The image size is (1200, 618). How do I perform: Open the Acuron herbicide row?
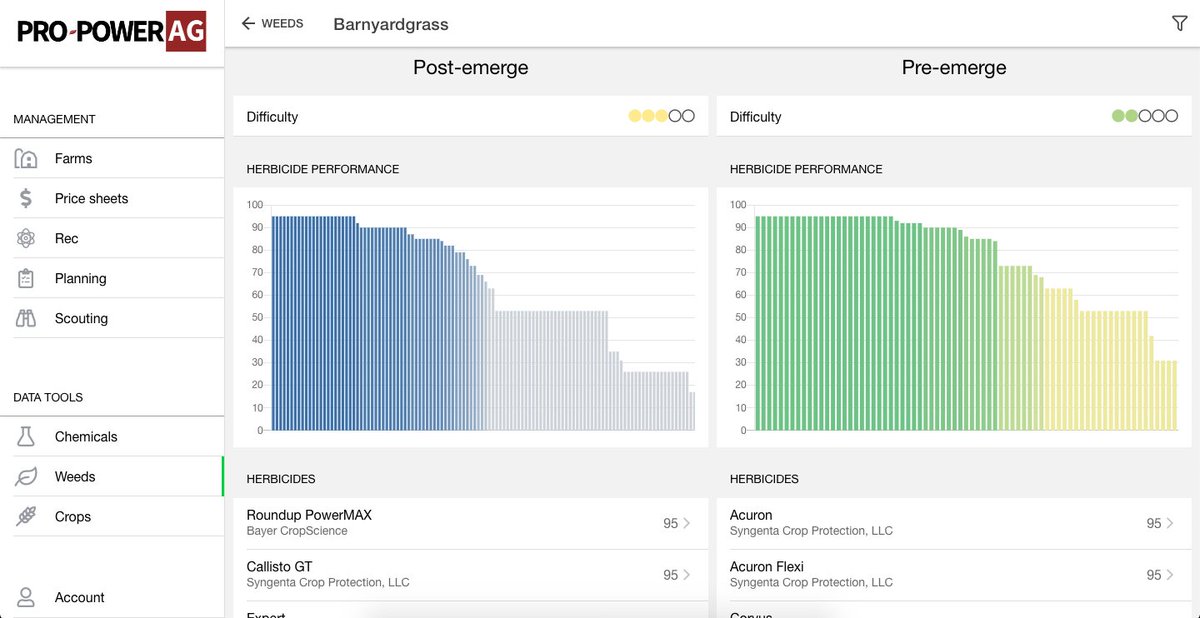955,523
